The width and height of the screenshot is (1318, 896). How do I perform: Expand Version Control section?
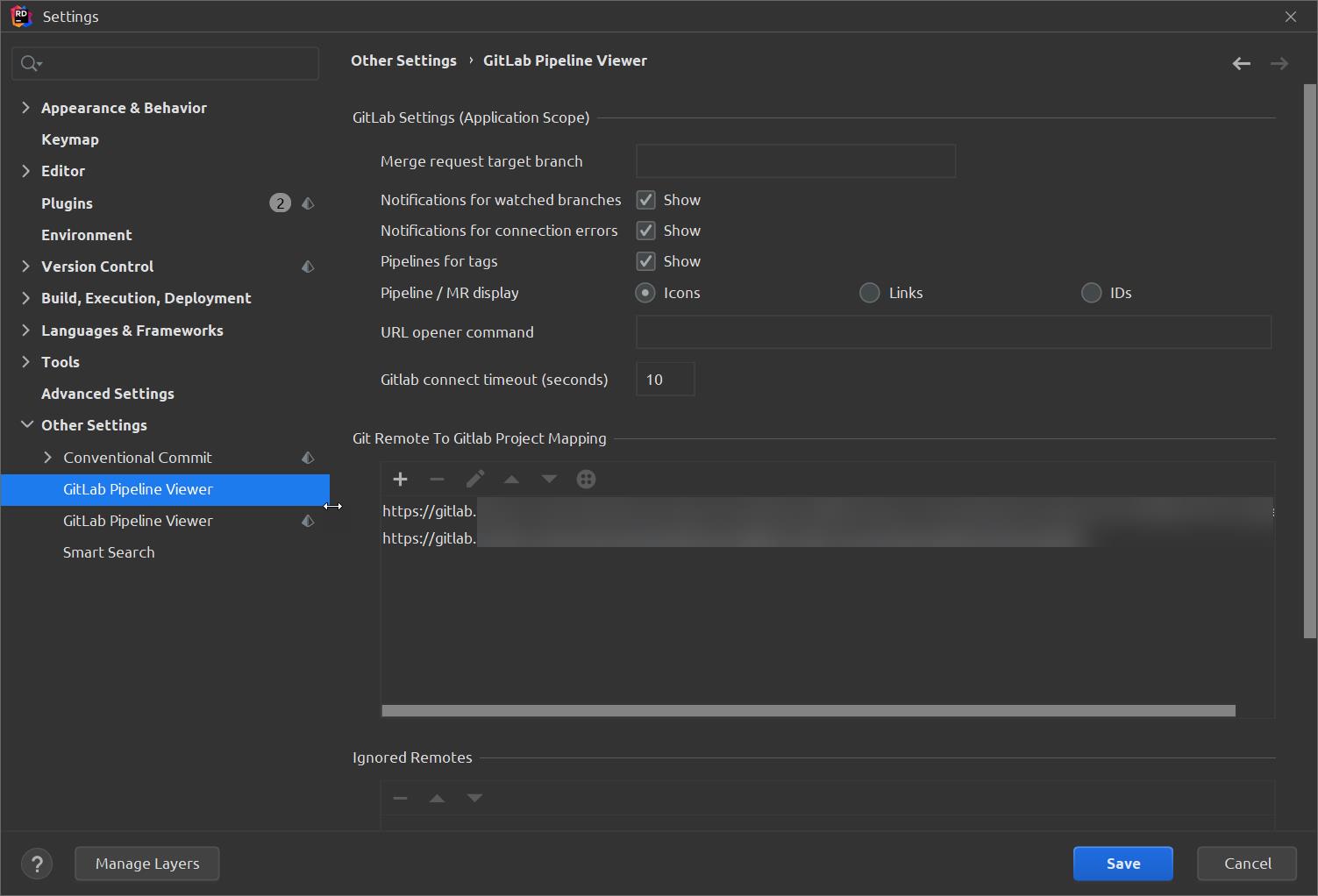[x=25, y=267]
